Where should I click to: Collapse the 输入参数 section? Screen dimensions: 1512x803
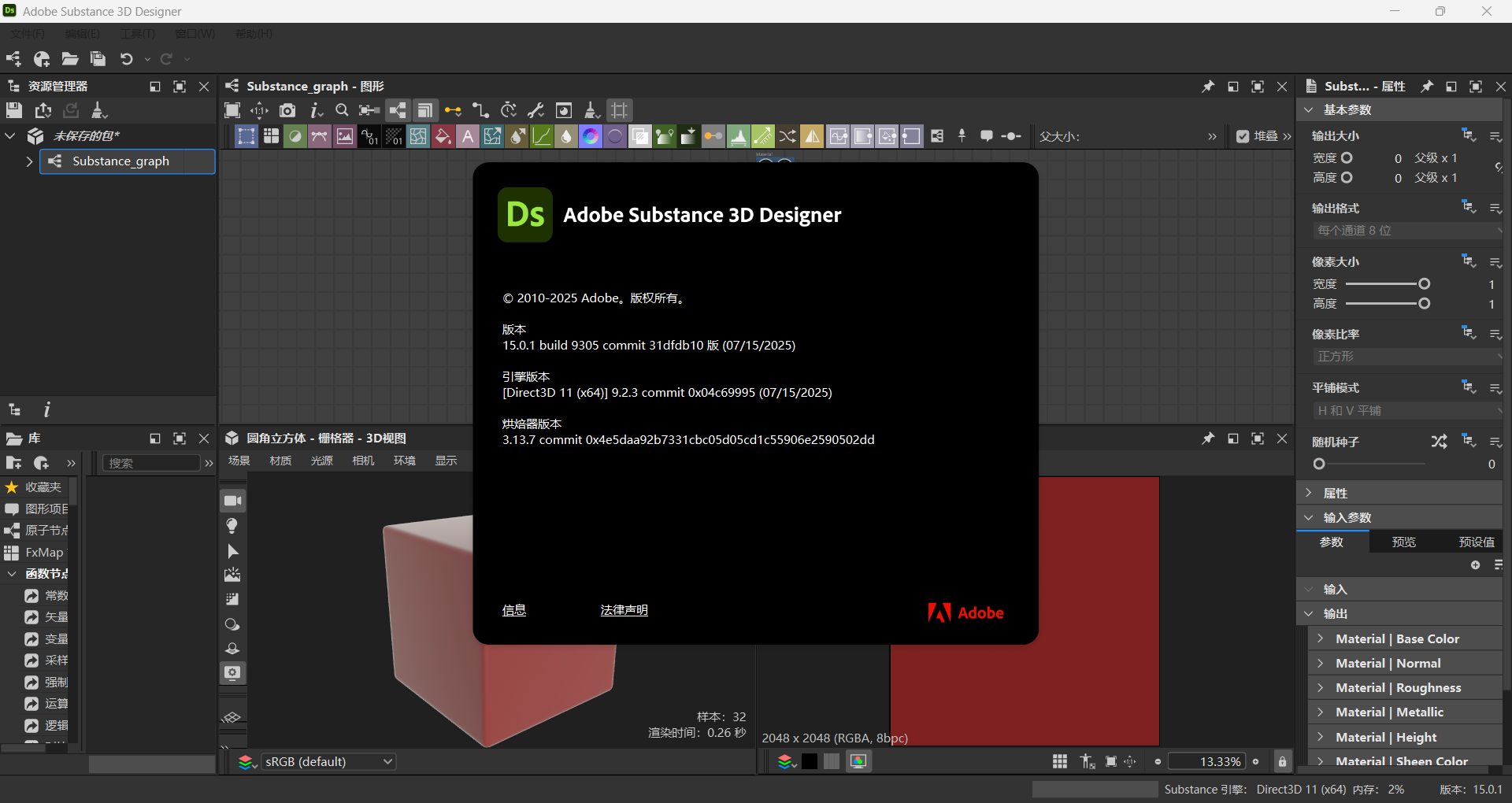(1309, 517)
